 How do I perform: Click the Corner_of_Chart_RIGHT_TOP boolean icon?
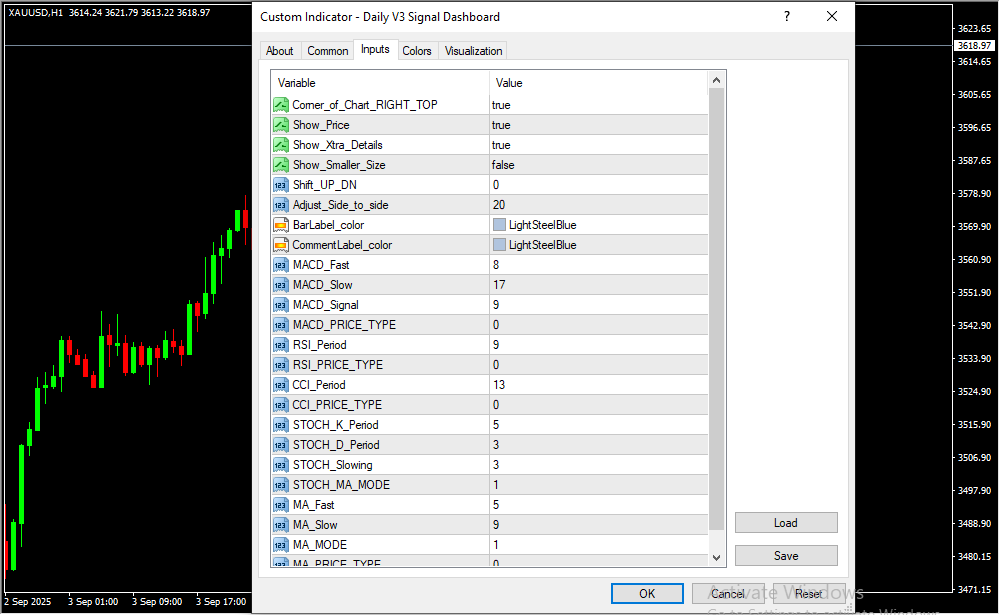[x=280, y=105]
